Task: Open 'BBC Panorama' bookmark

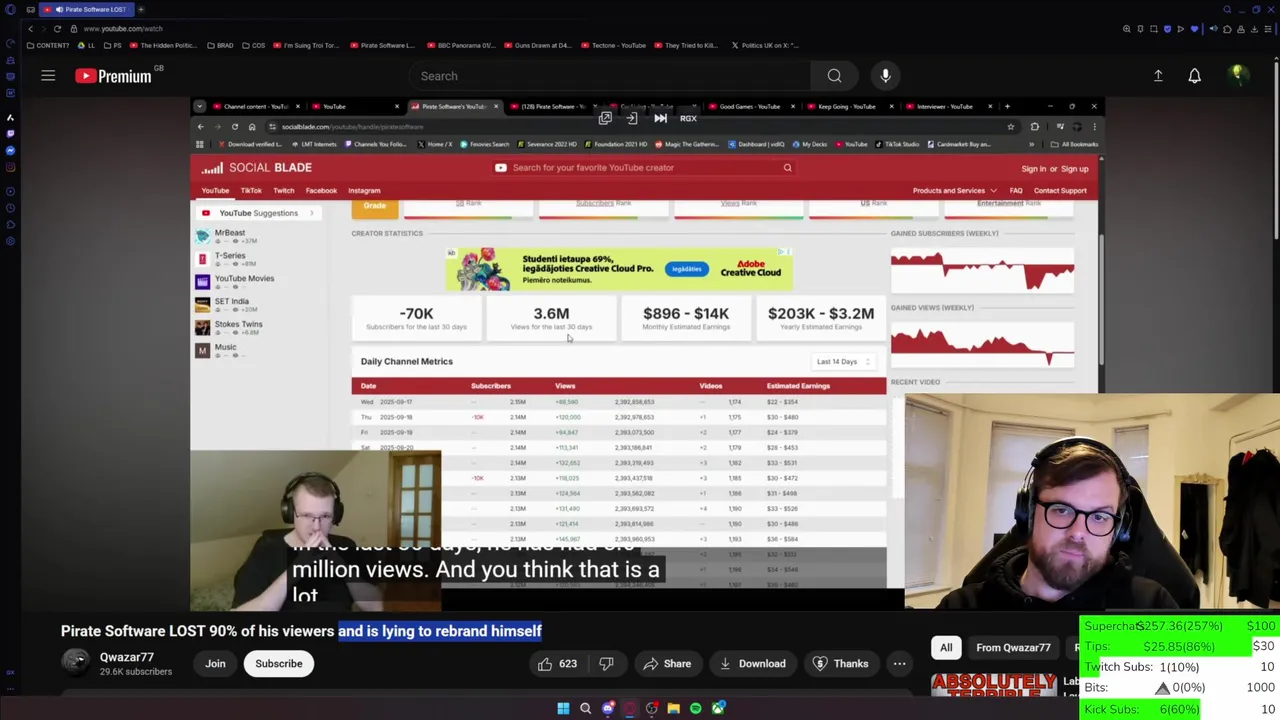Action: click(x=461, y=45)
